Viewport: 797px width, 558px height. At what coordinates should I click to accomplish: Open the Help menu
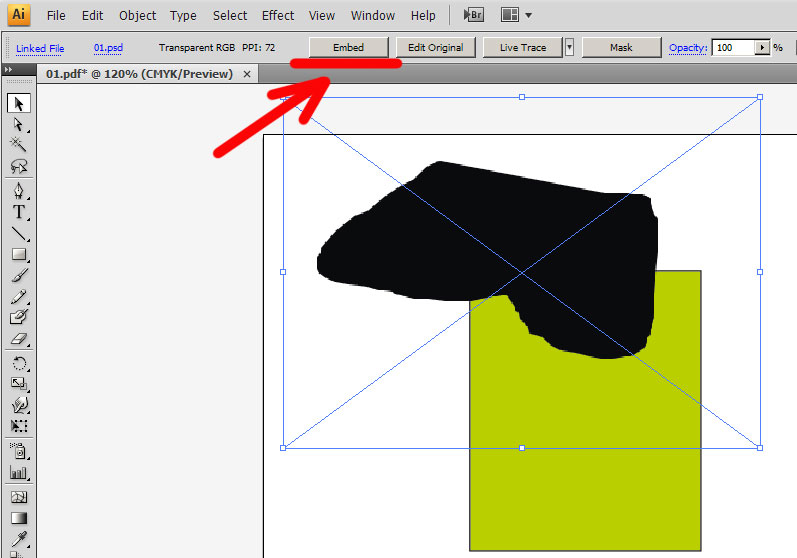pos(423,16)
